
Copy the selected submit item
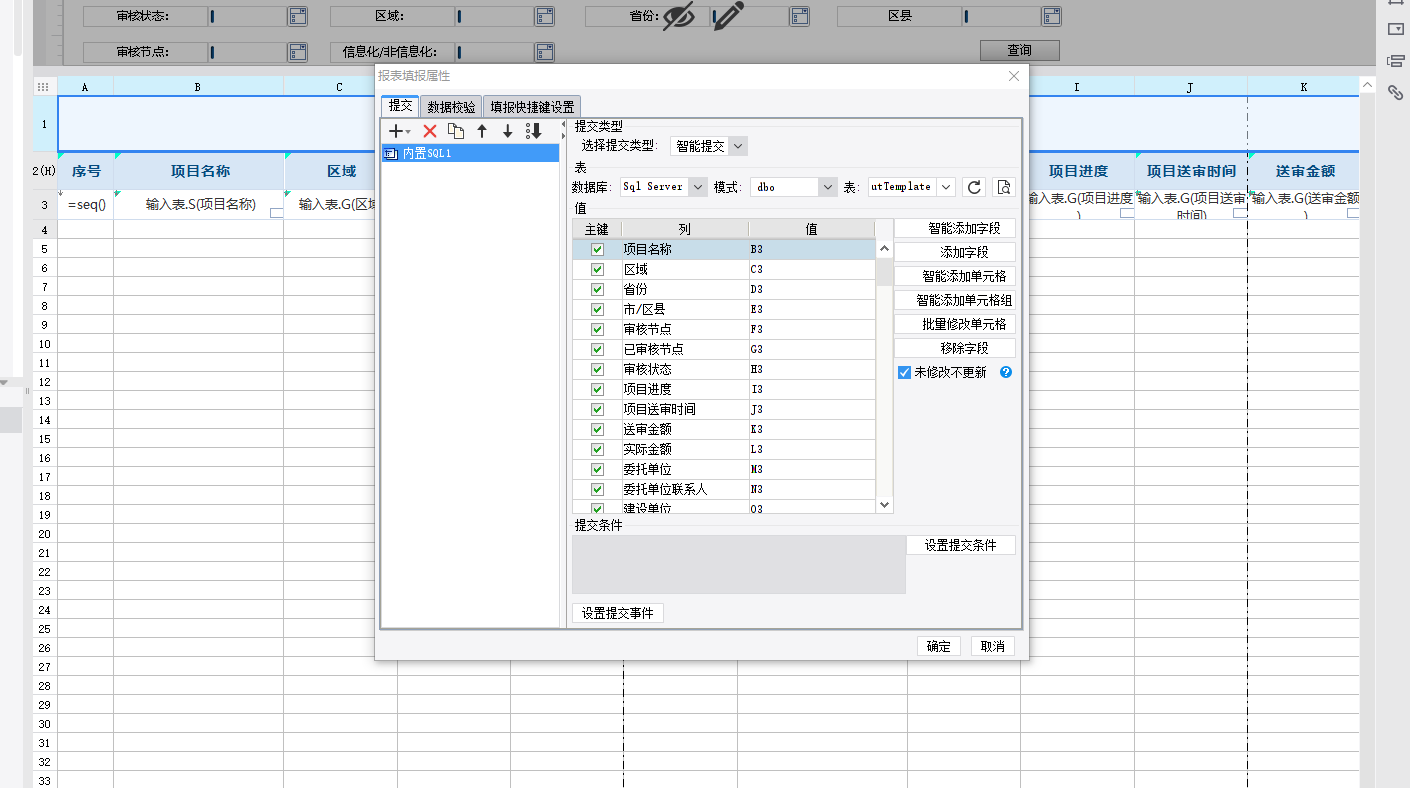pyautogui.click(x=456, y=131)
